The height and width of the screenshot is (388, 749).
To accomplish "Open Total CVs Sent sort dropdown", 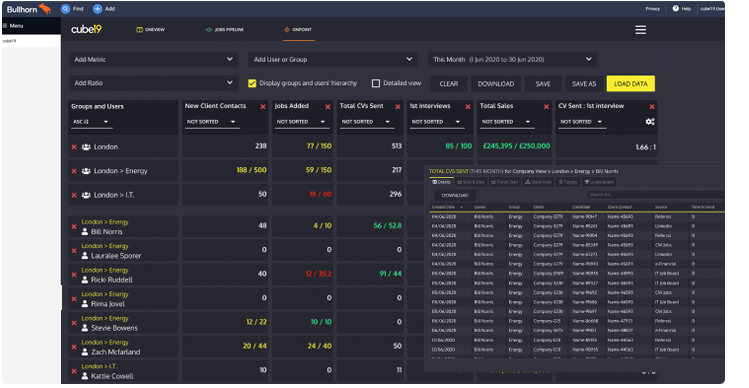I will pos(366,122).
